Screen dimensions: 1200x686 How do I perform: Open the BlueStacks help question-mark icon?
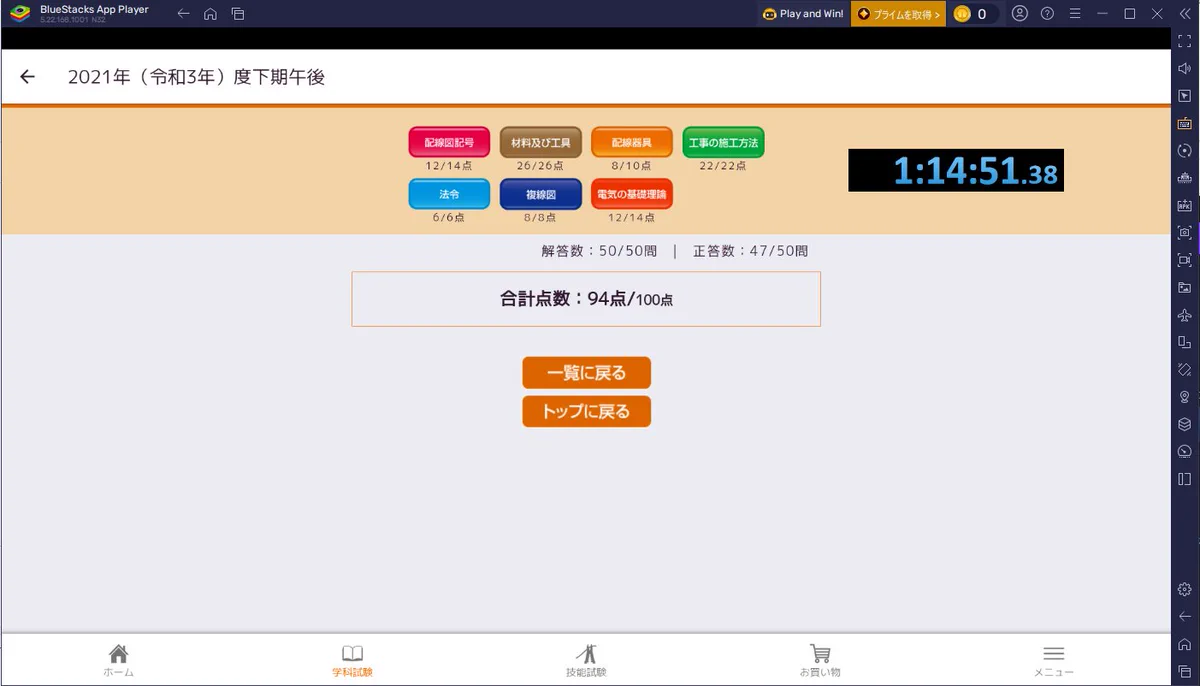(1047, 14)
